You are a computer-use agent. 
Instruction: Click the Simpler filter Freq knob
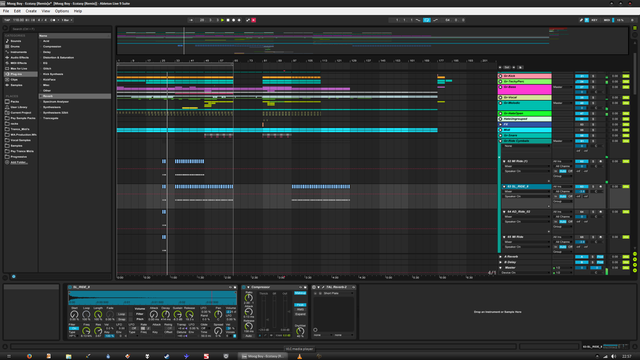pyautogui.click(x=86, y=331)
